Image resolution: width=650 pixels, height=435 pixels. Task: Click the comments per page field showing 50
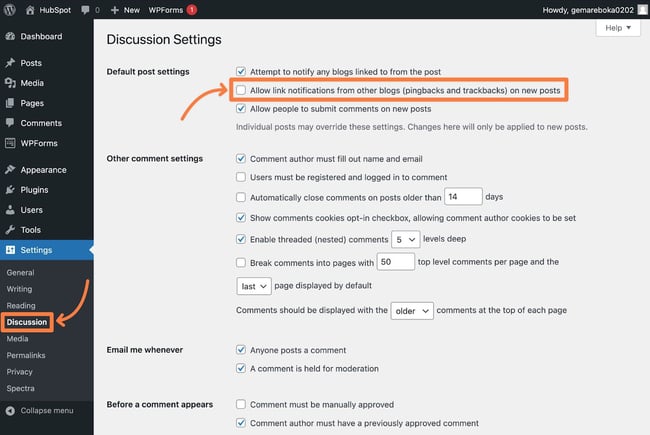point(395,262)
